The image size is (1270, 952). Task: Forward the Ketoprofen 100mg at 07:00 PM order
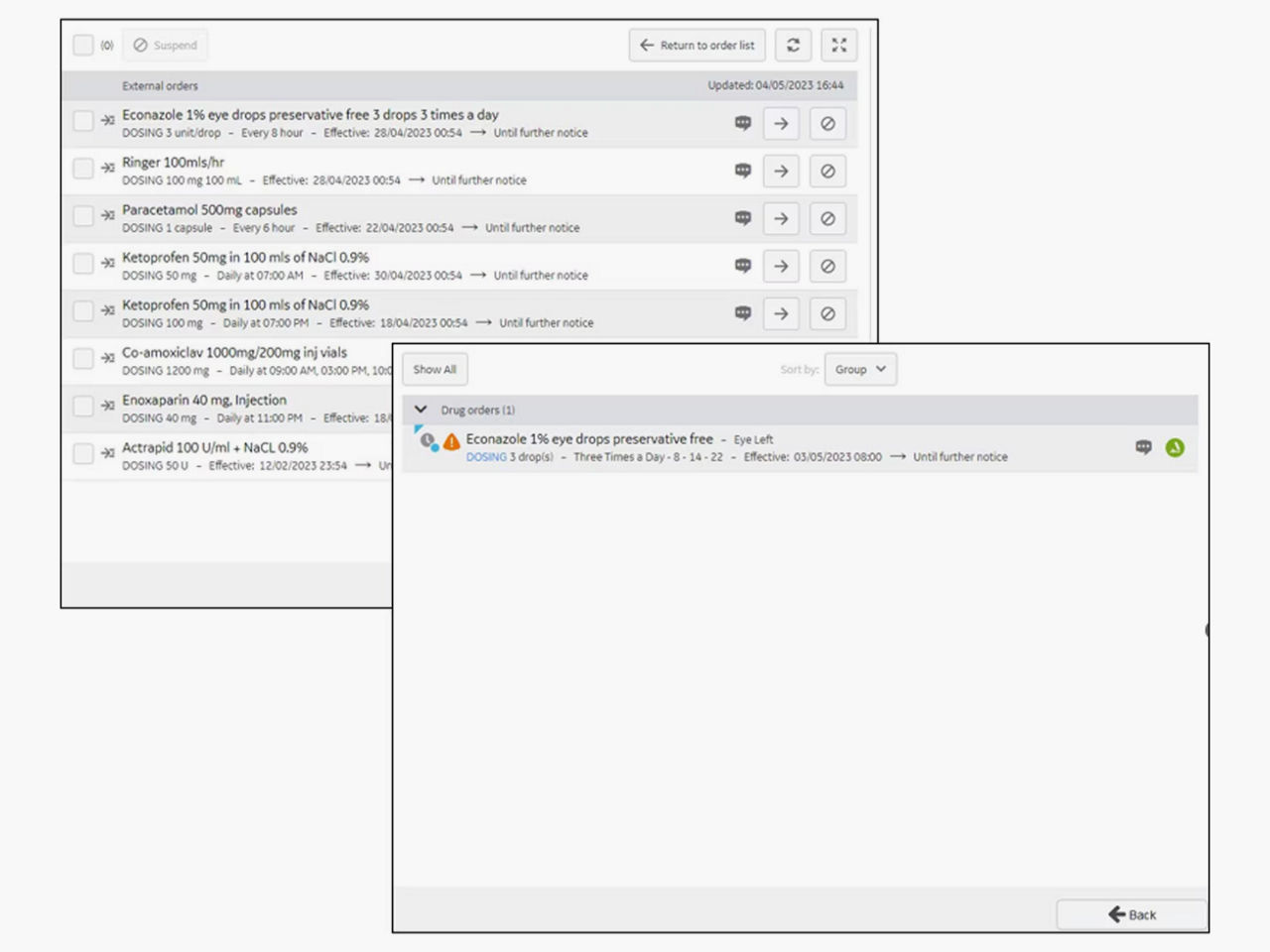pyautogui.click(x=781, y=313)
